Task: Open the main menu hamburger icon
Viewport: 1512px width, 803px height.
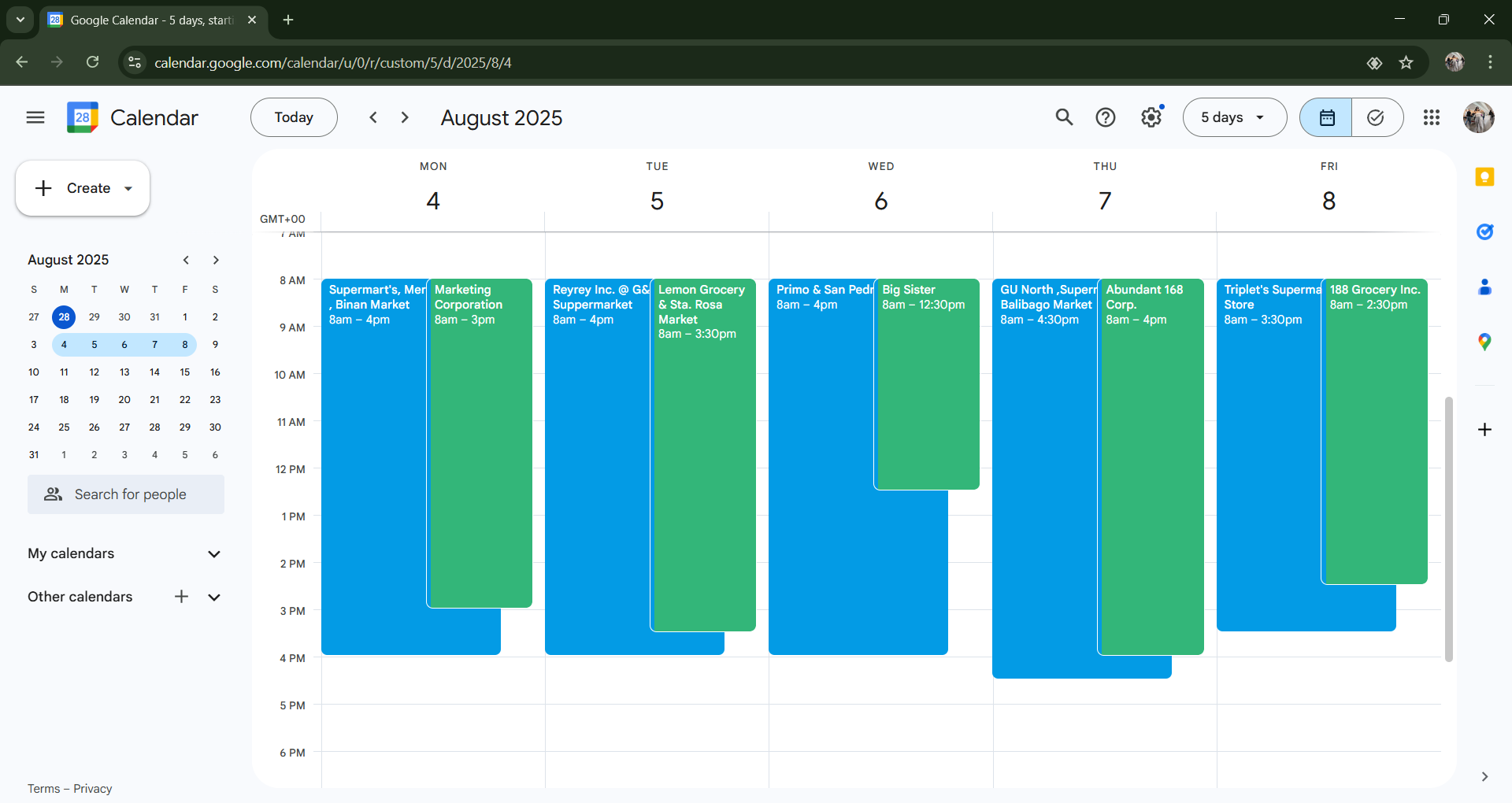Action: [x=35, y=117]
